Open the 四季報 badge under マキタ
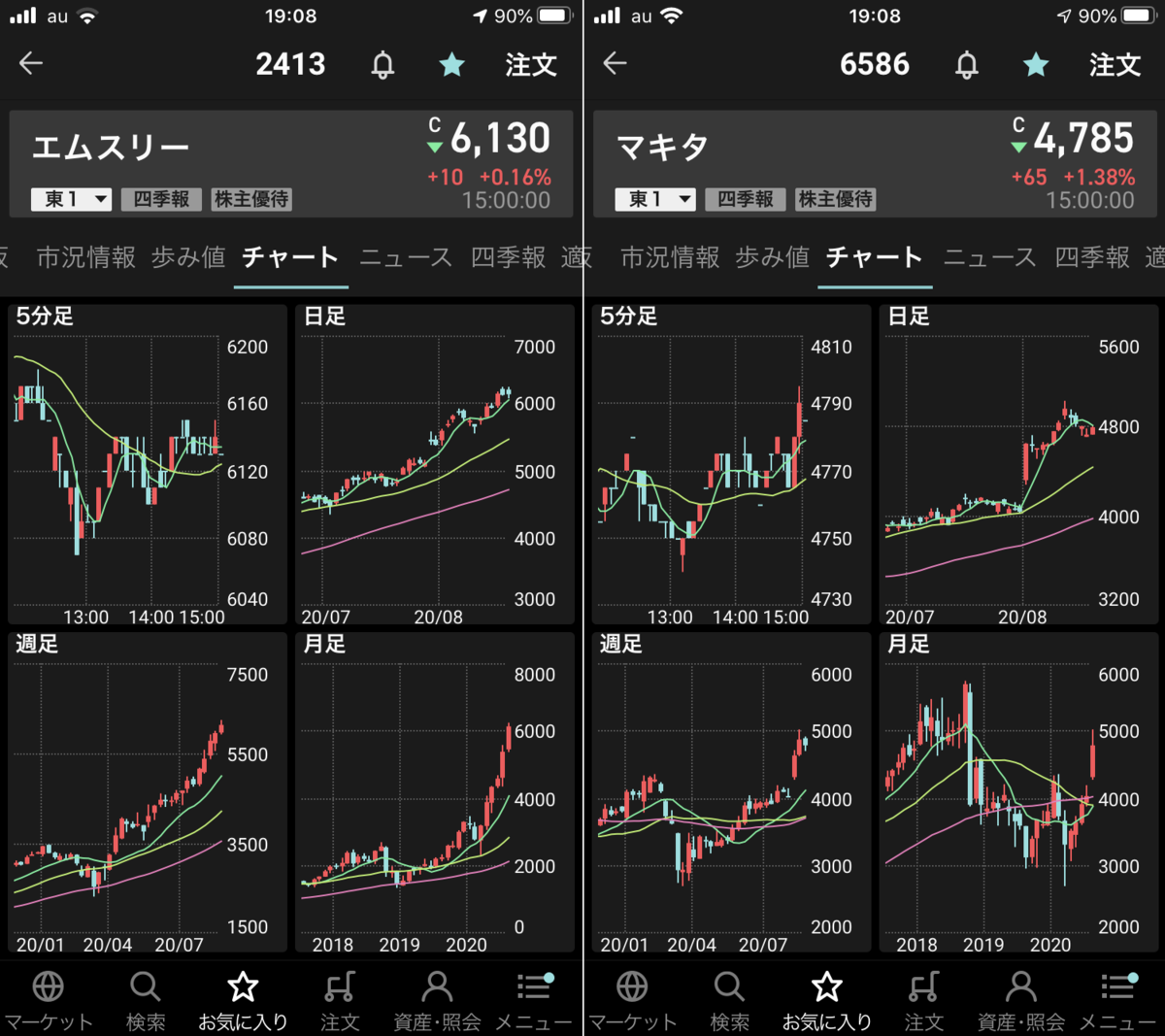The image size is (1165, 1036). point(746,199)
